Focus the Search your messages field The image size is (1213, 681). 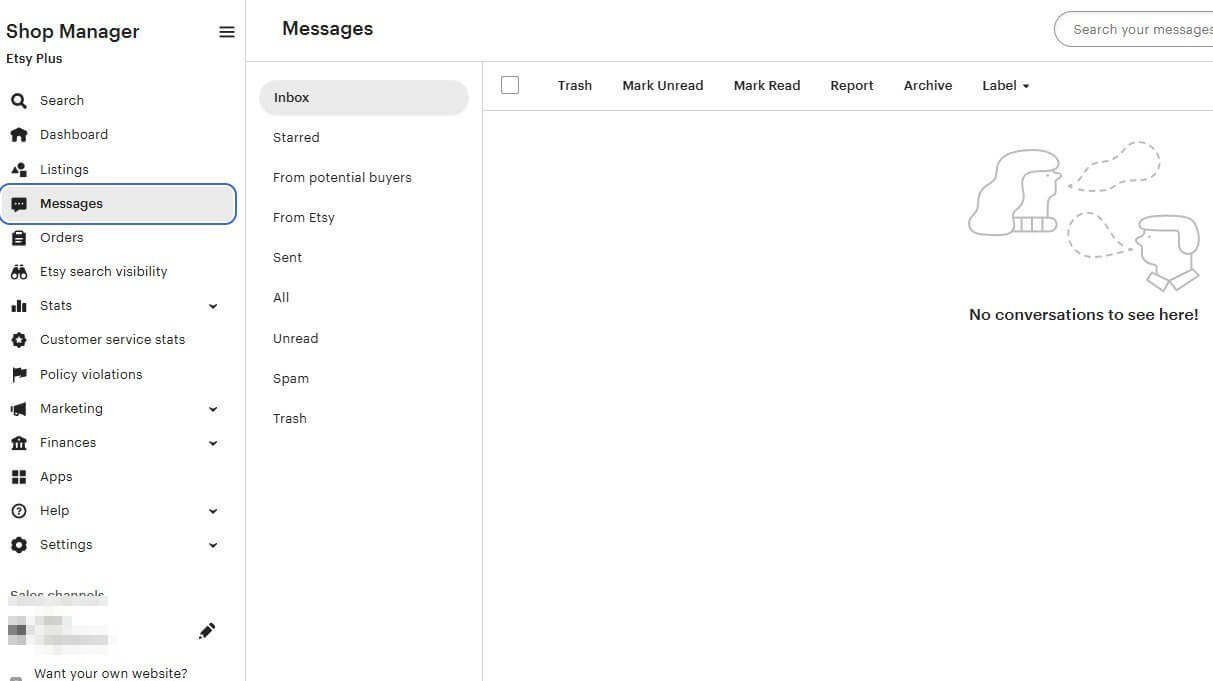click(x=1134, y=30)
